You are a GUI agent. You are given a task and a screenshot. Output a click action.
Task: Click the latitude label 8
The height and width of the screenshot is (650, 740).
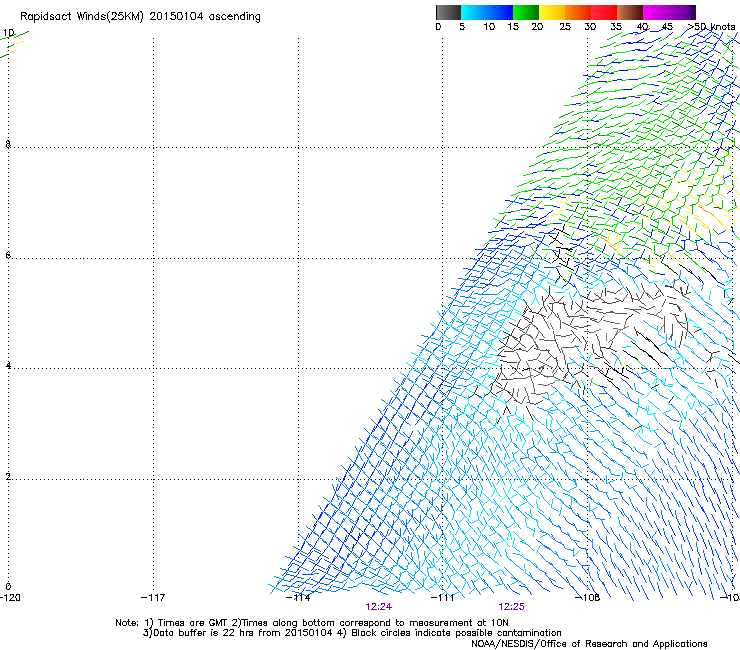8,144
